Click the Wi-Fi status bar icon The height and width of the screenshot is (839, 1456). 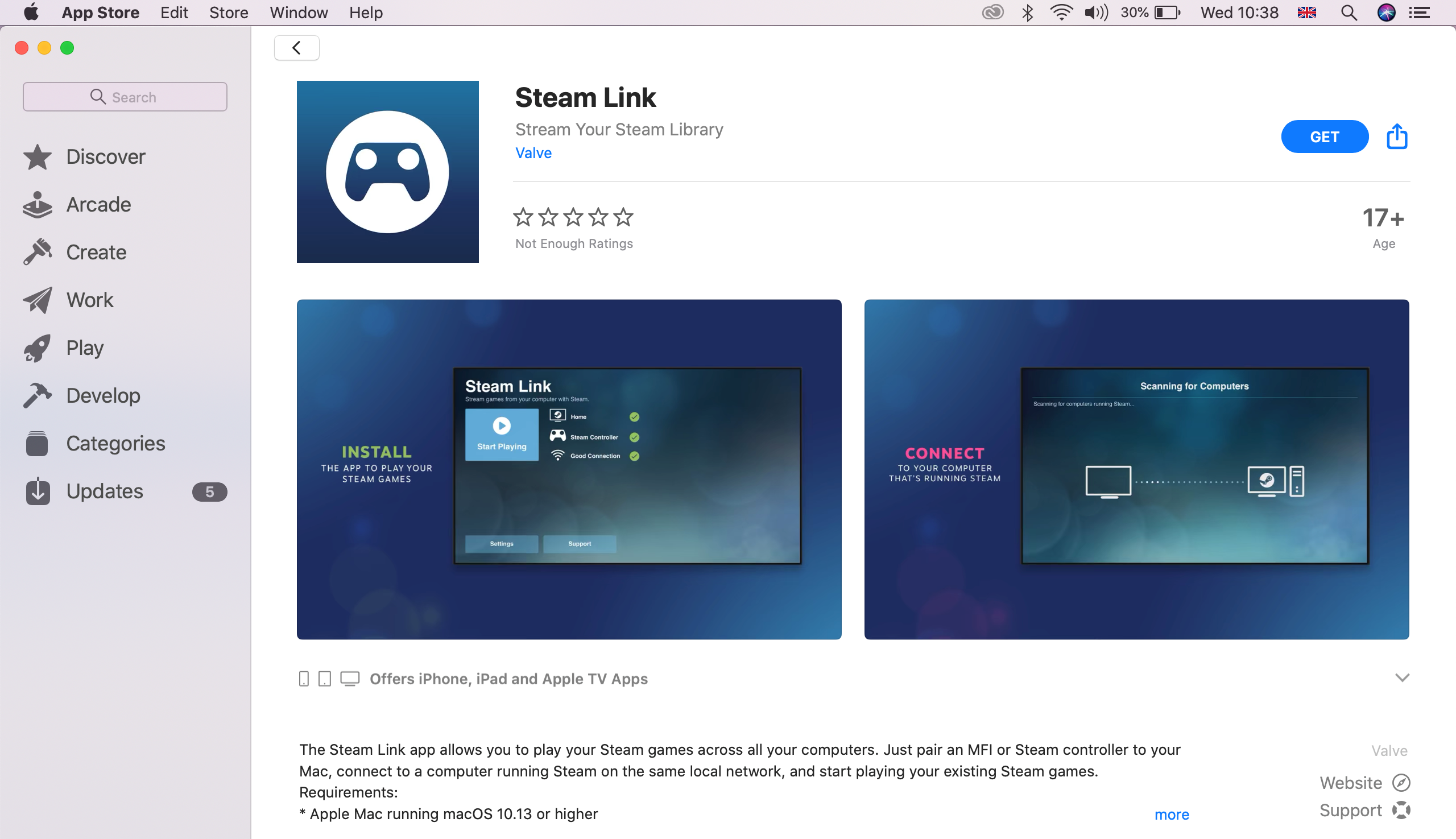(x=1064, y=13)
